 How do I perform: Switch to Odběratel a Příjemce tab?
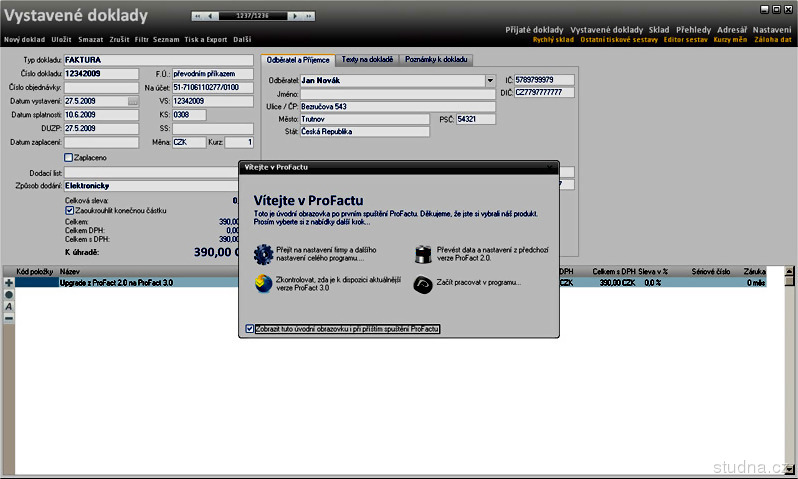298,60
